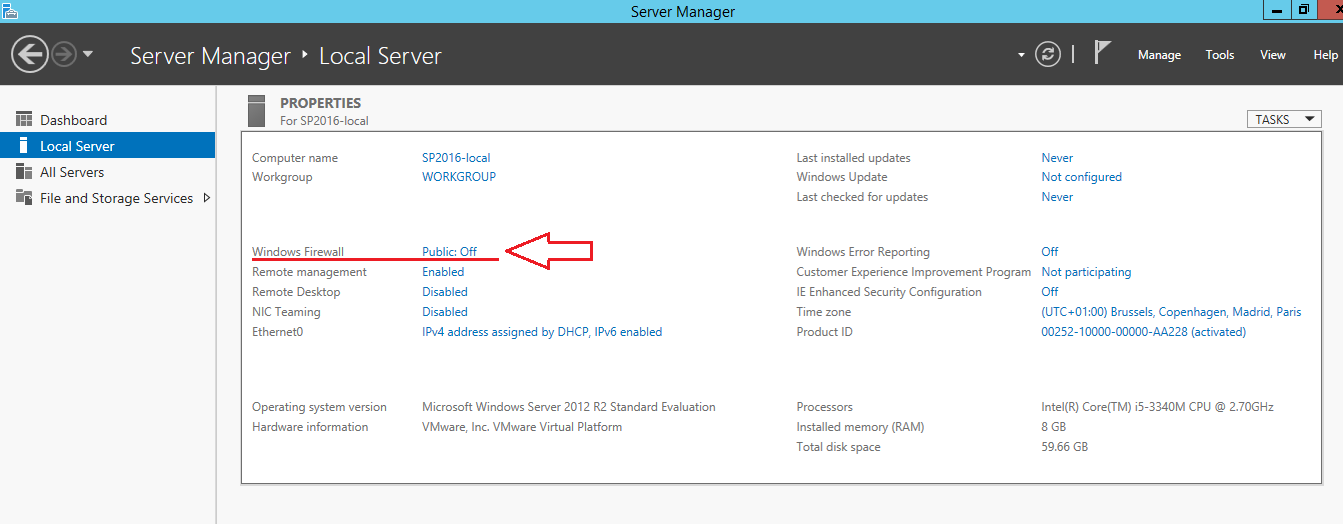This screenshot has width=1343, height=524.
Task: Click Ethernet0 IPv4 address link
Action: (542, 332)
